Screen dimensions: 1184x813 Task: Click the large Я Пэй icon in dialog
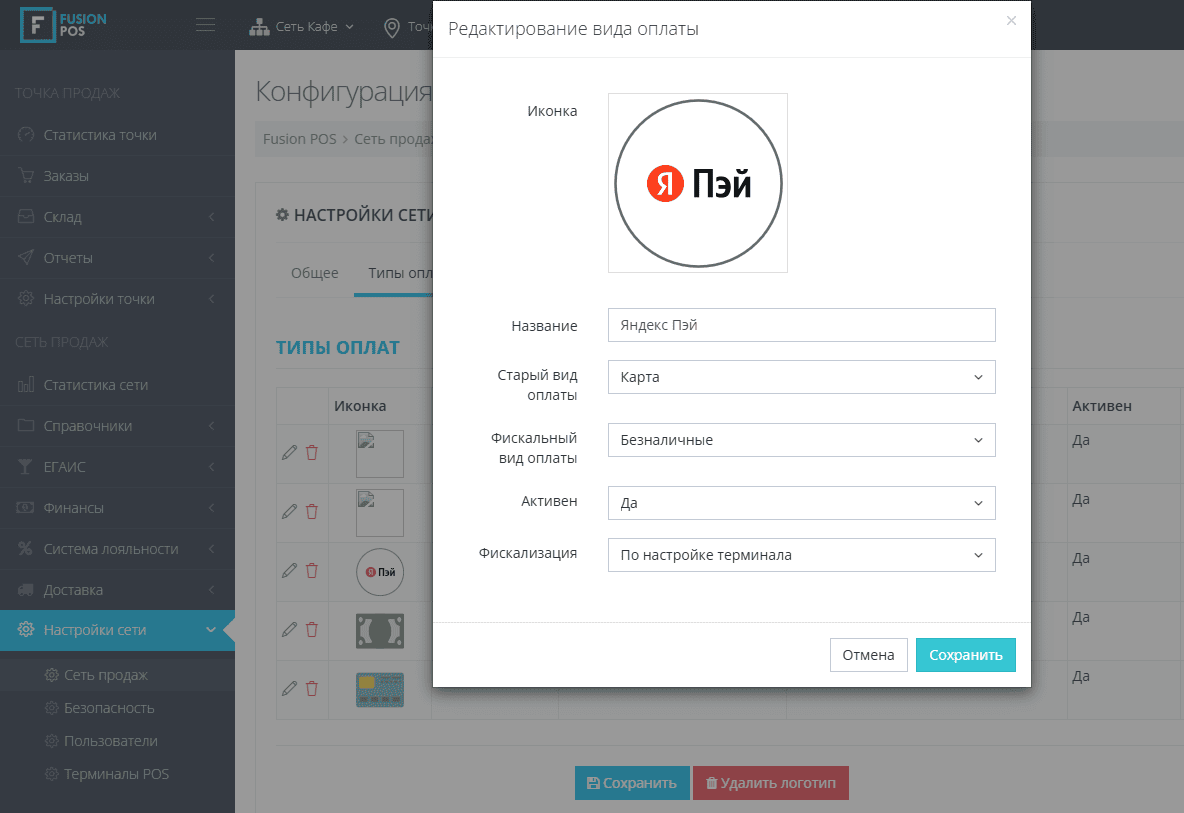tap(698, 183)
